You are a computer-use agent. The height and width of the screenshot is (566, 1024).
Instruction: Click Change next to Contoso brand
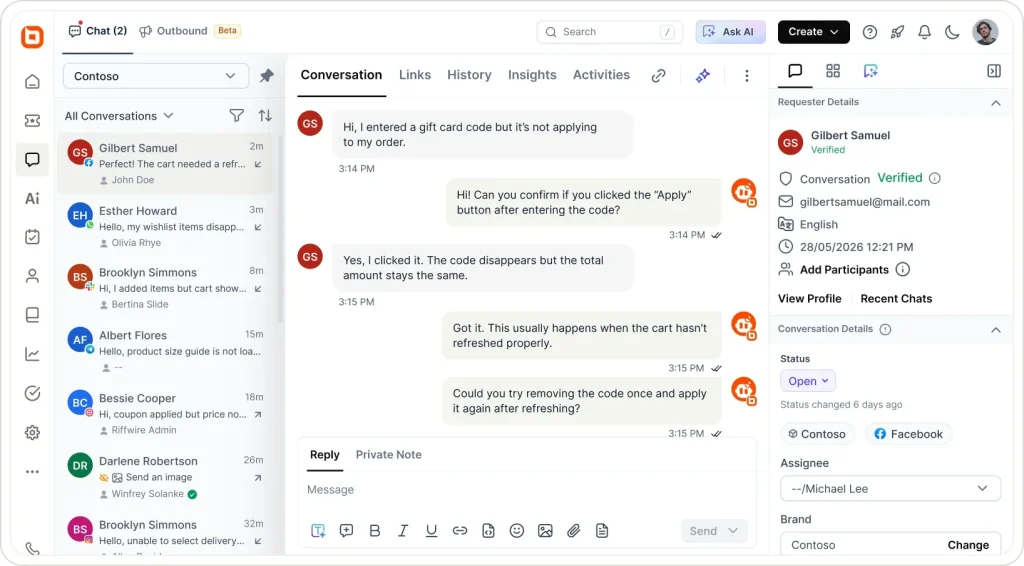pyautogui.click(x=968, y=545)
